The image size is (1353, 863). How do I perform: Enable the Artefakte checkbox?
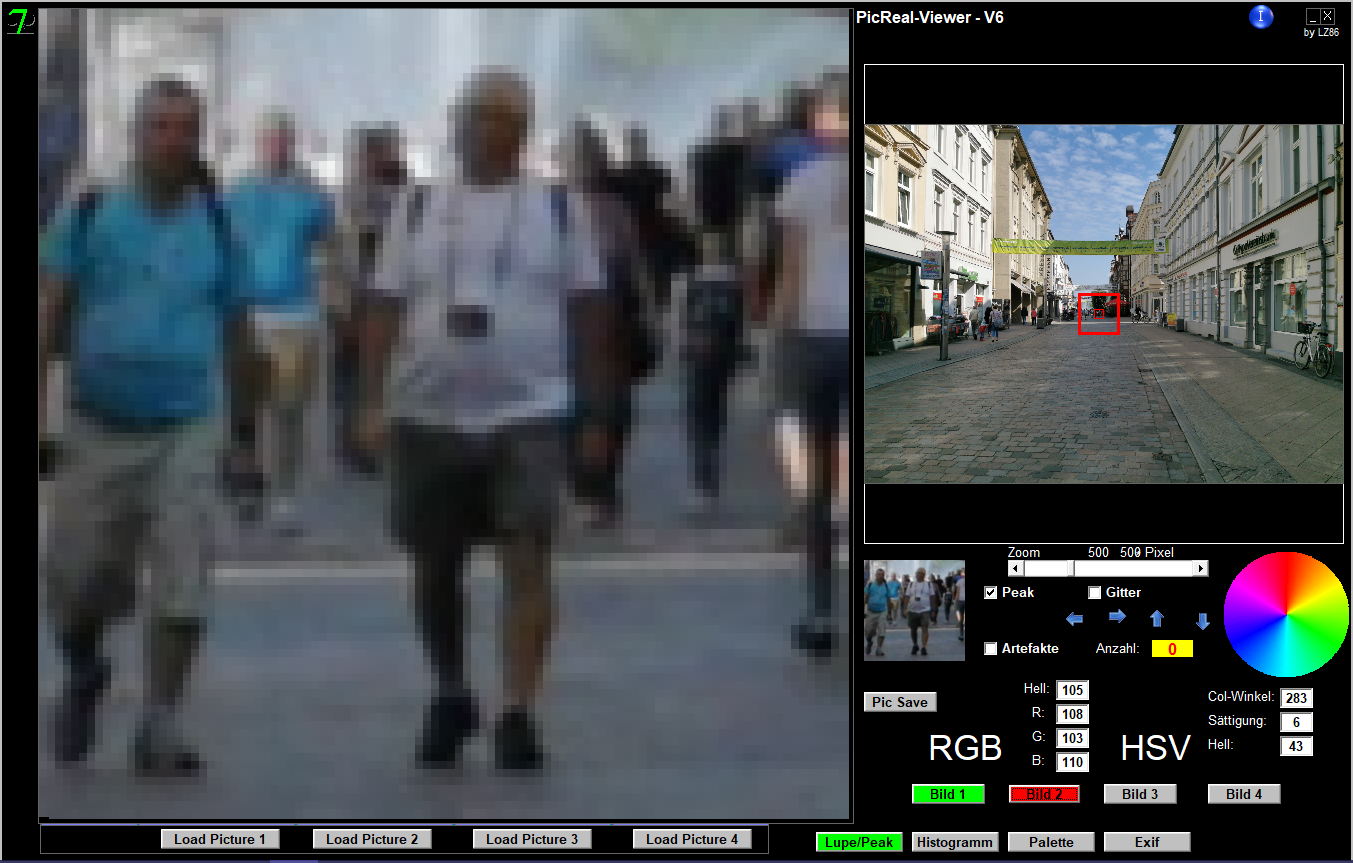[991, 649]
